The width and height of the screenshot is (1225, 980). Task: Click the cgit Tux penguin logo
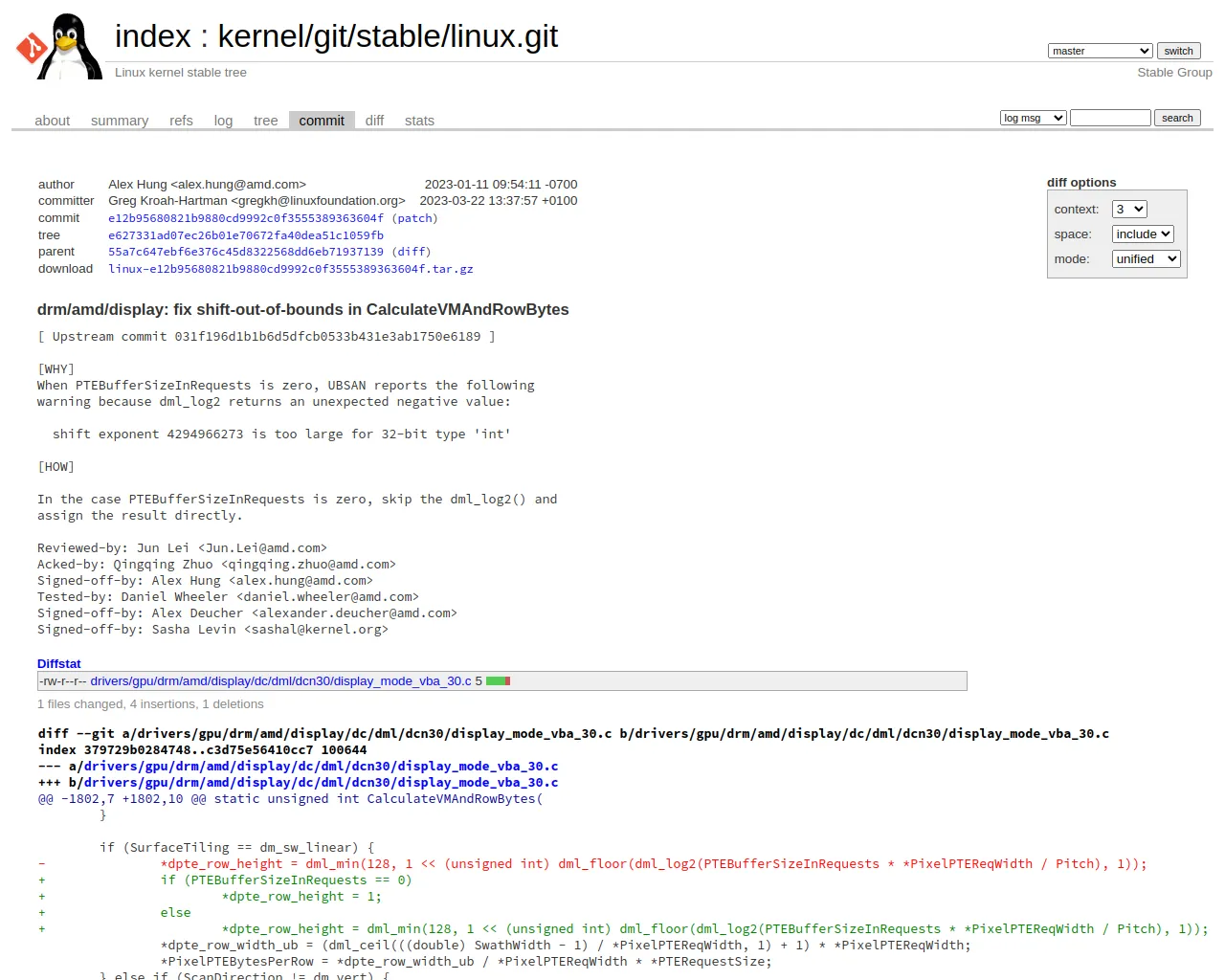pos(59,46)
